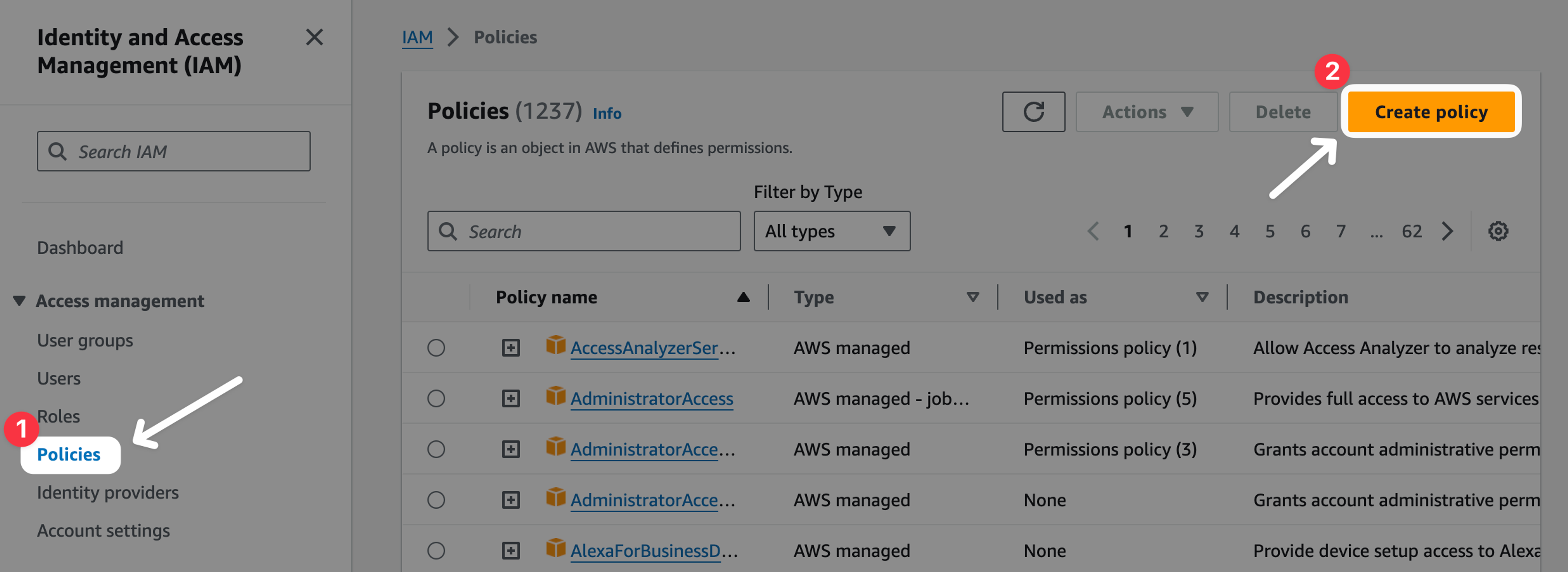Viewport: 1568px width, 572px height.
Task: Close the IAM navigation panel
Action: coord(314,37)
